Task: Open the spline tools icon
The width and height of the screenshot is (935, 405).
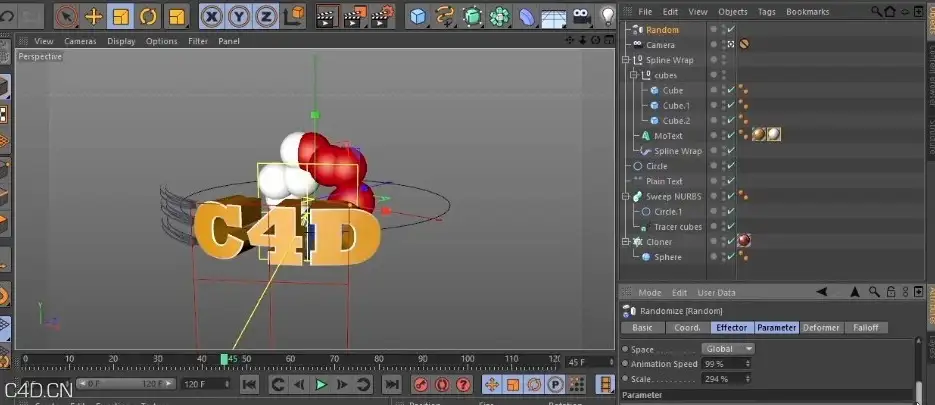Action: point(445,16)
